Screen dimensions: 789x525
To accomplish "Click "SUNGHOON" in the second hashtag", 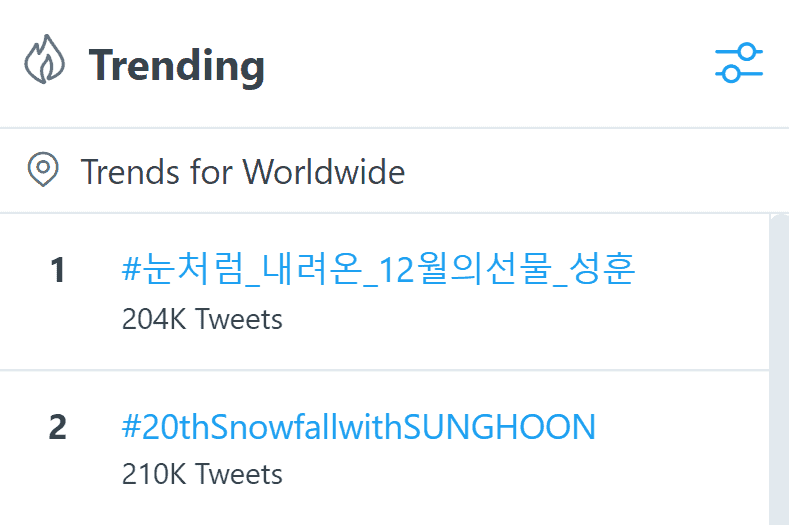I will point(498,427).
